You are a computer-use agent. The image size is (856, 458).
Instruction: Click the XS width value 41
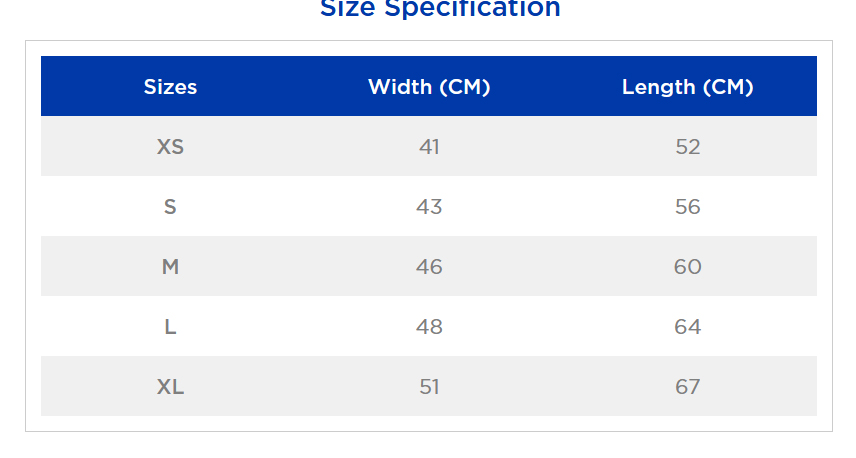429,147
